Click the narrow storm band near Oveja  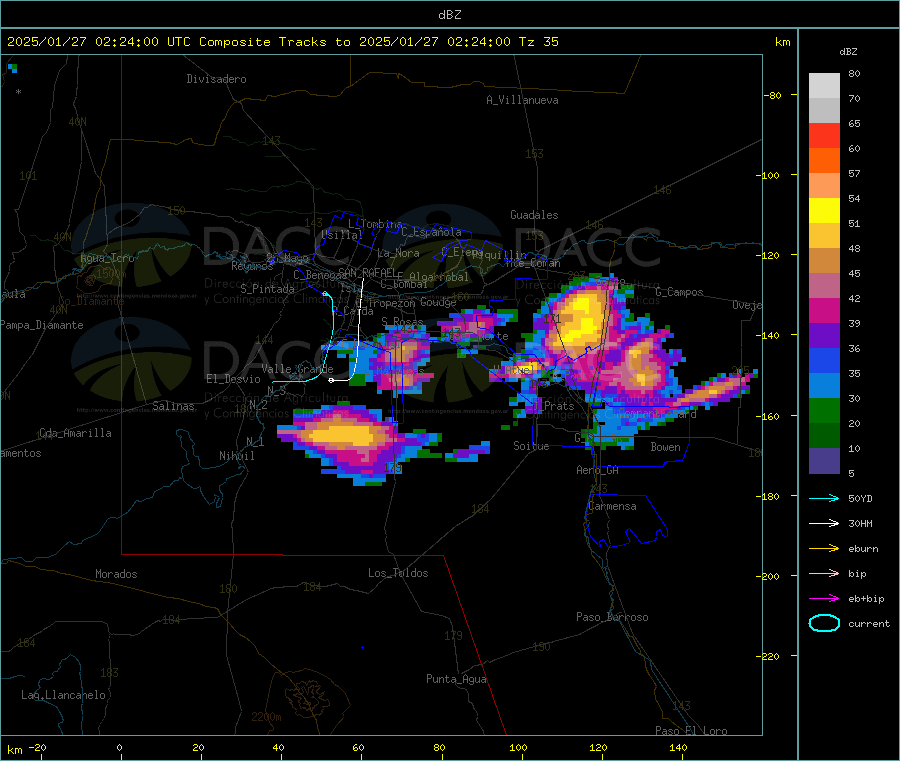click(x=717, y=389)
